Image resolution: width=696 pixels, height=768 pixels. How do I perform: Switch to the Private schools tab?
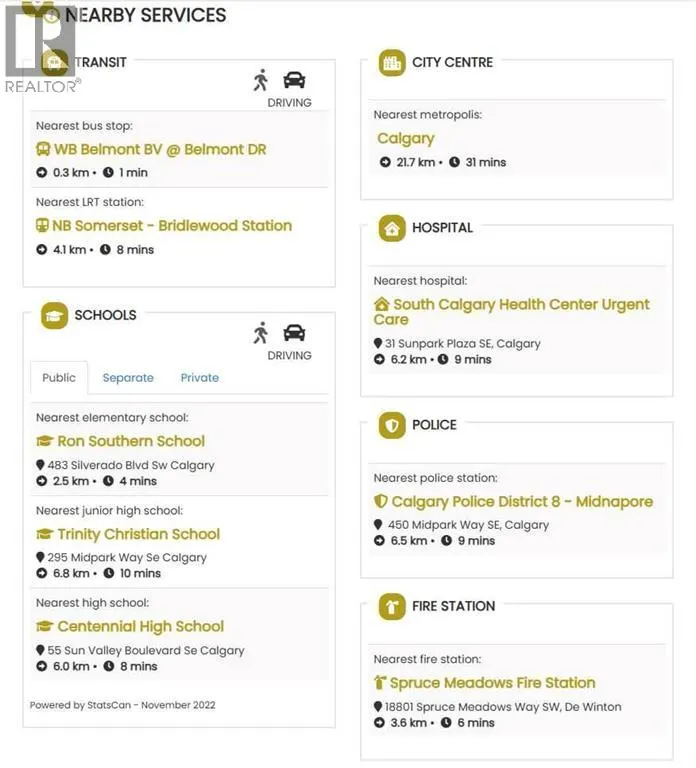[x=199, y=378]
